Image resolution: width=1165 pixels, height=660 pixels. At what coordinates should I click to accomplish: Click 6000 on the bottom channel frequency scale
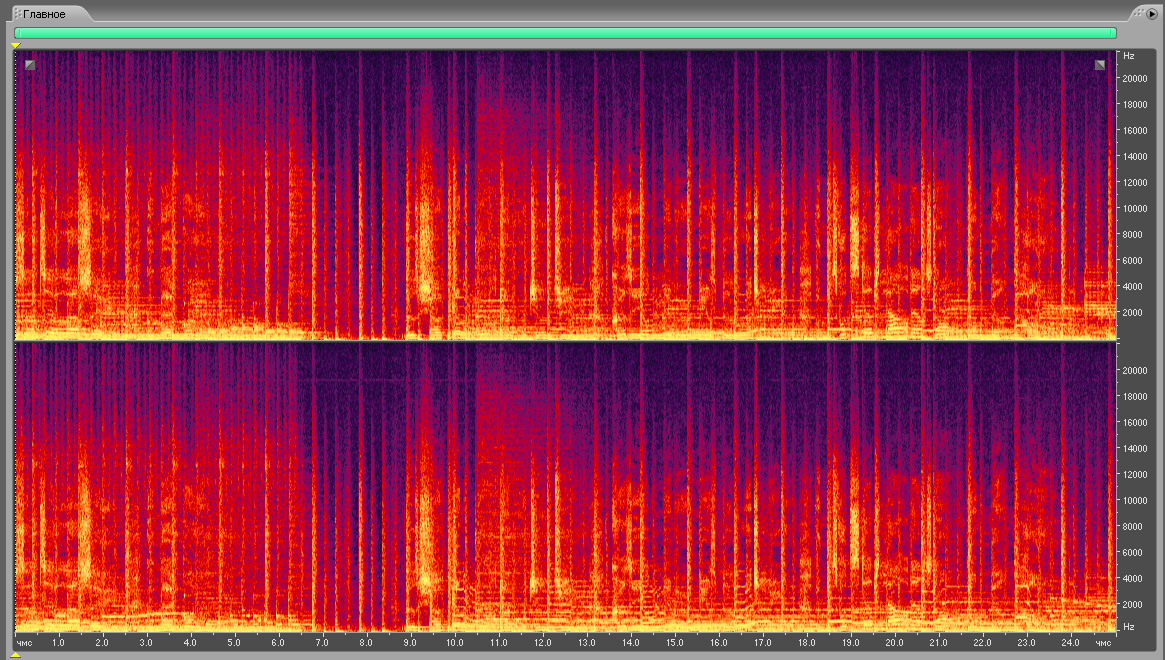[x=1132, y=553]
